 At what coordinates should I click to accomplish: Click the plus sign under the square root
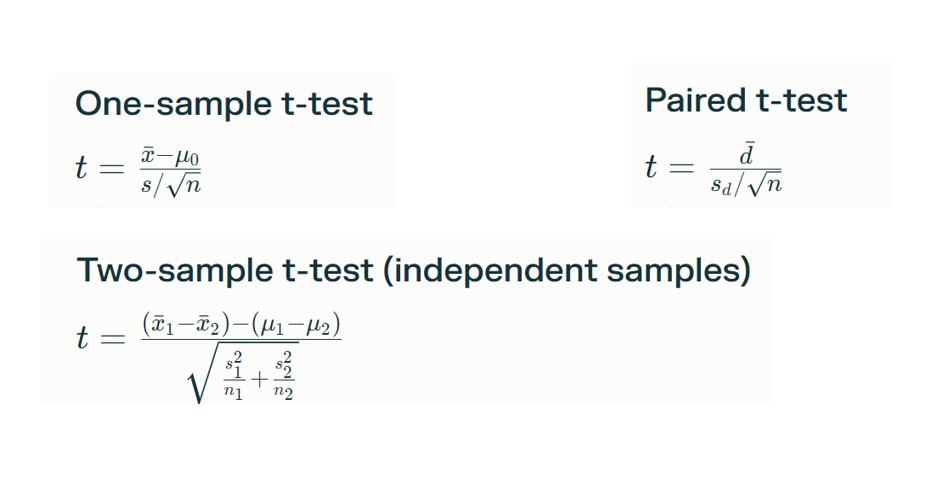(259, 379)
